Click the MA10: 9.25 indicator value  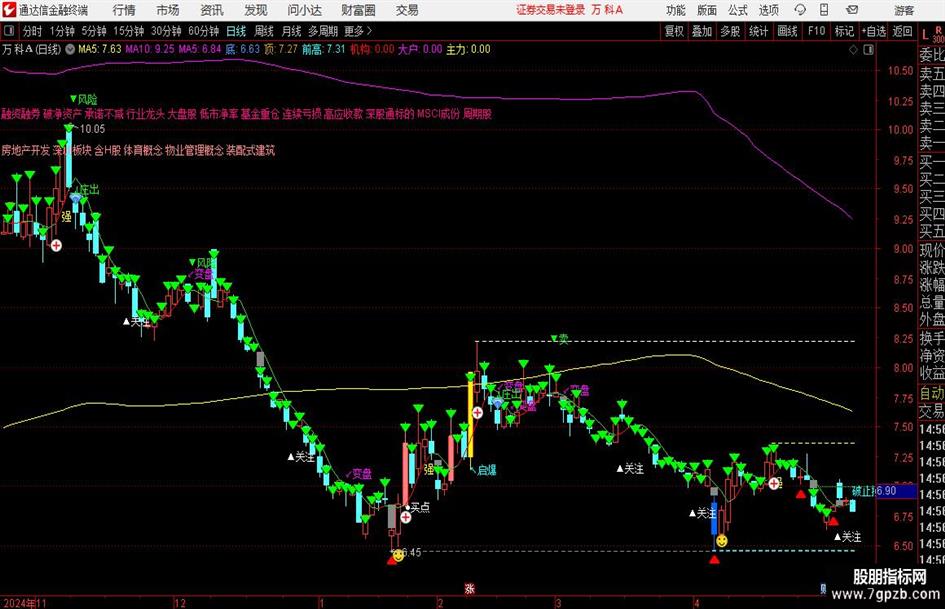coord(149,49)
